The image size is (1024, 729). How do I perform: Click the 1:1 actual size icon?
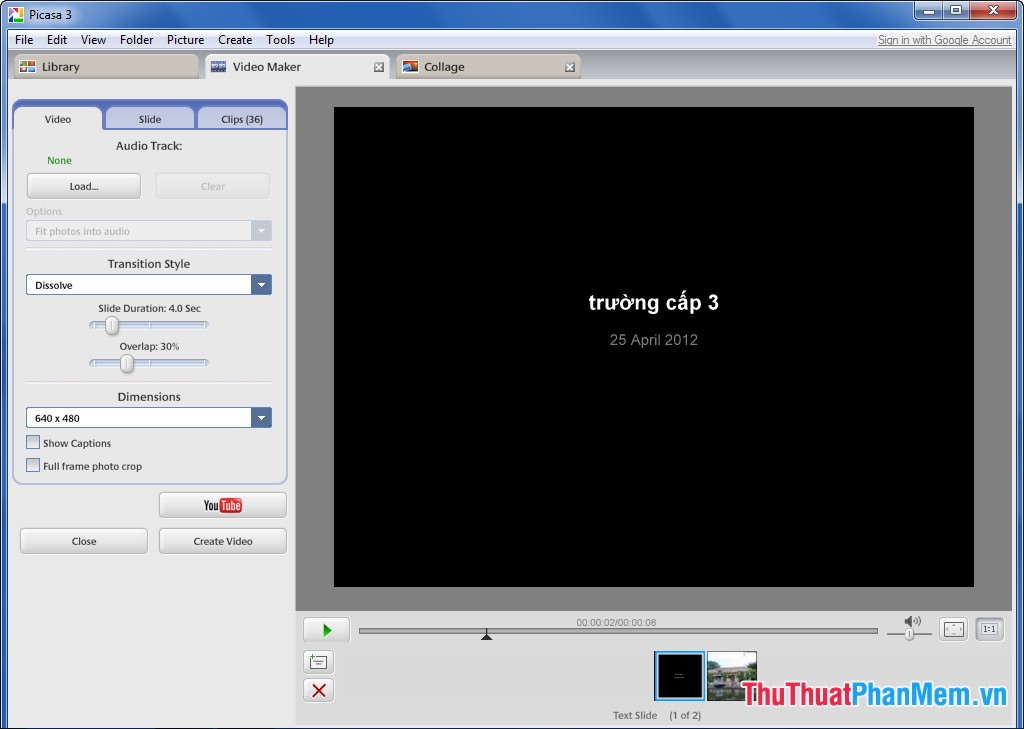click(988, 629)
